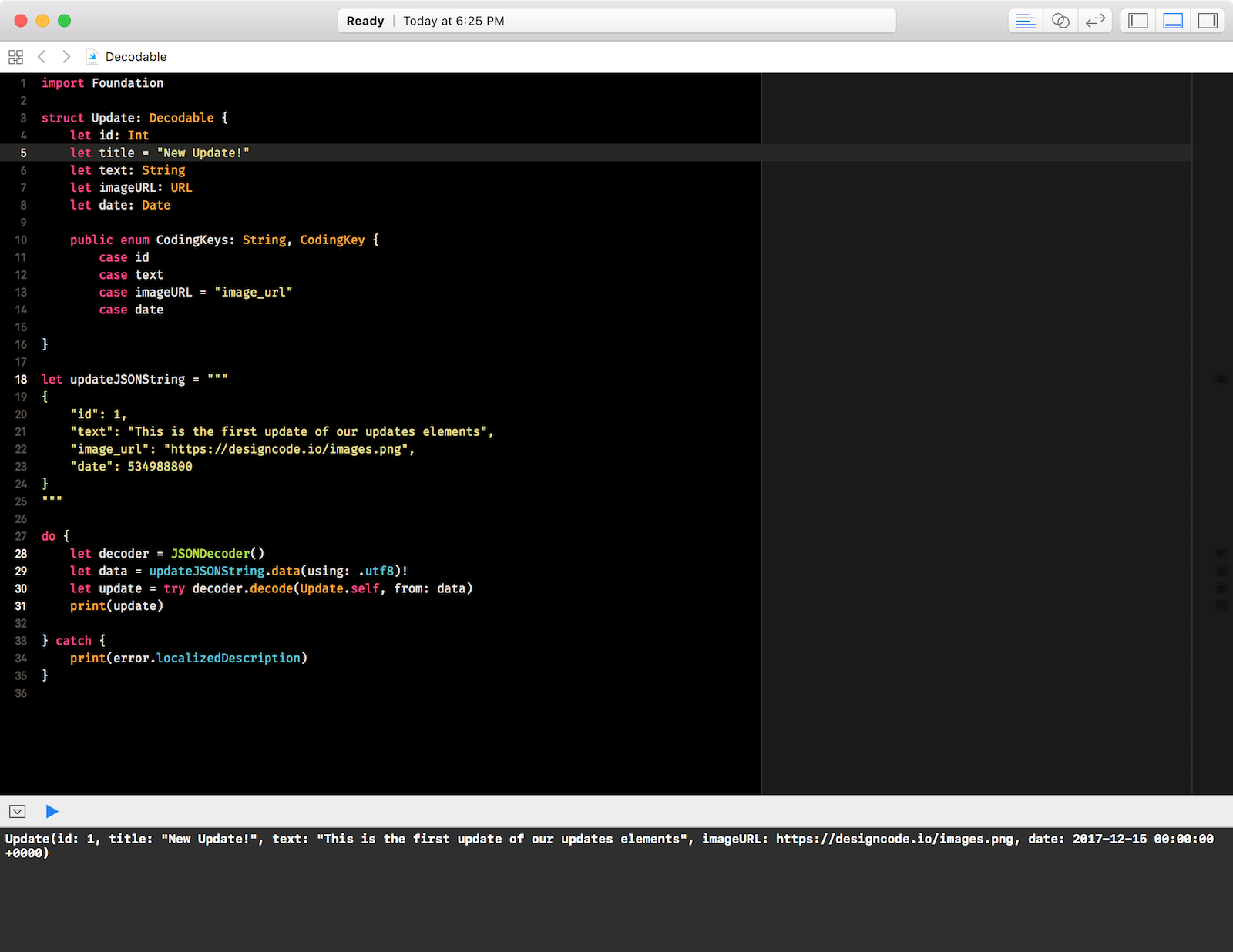Go forward in file history
The width and height of the screenshot is (1233, 952).
[66, 56]
